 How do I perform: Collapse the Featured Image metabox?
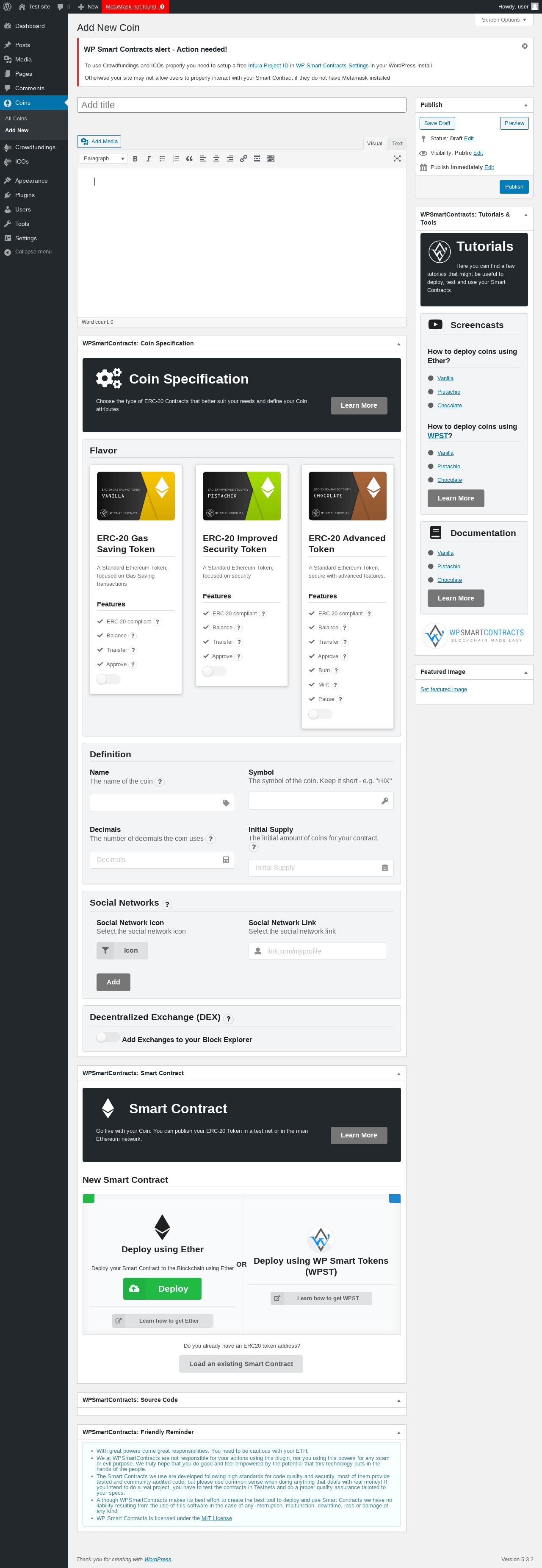click(x=525, y=673)
